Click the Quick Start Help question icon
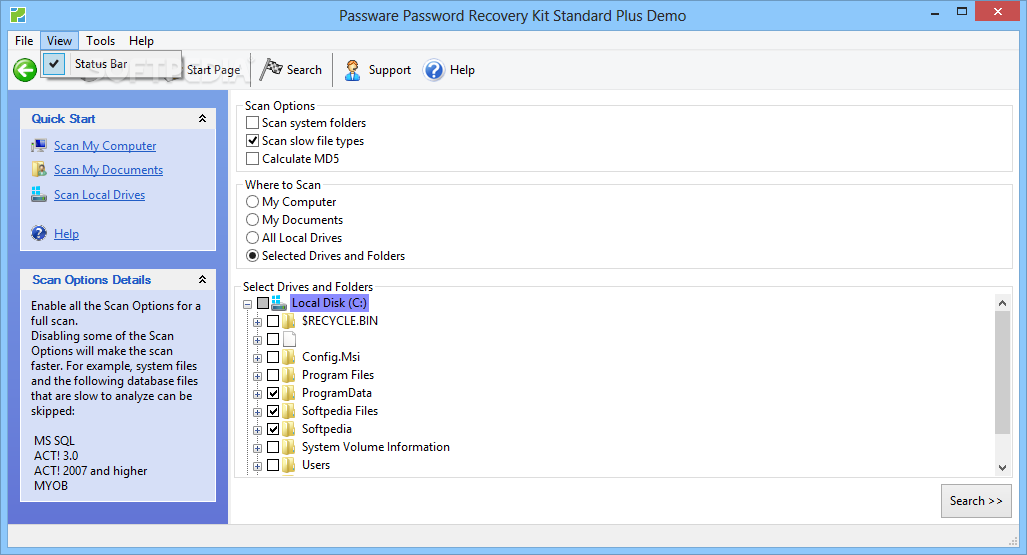1027x555 pixels. tap(39, 233)
